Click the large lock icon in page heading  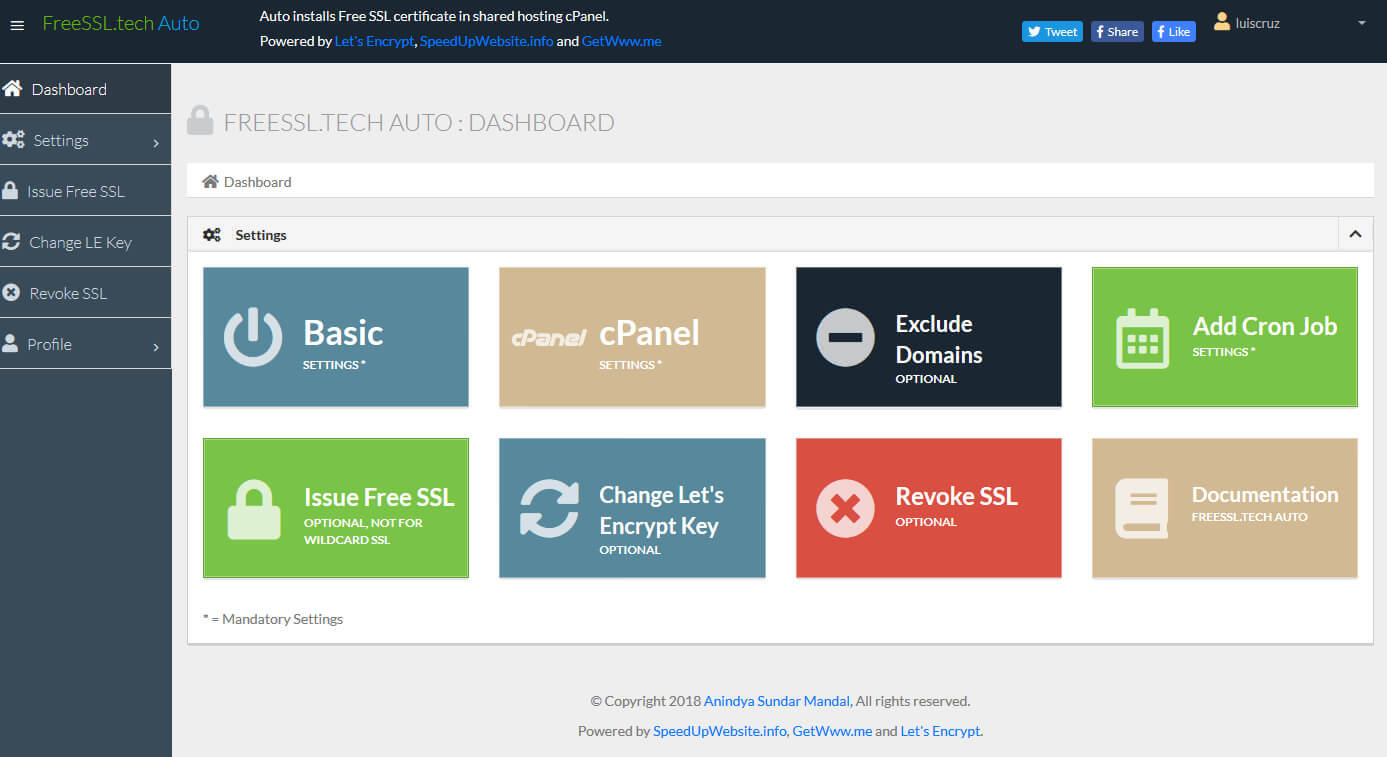point(200,121)
